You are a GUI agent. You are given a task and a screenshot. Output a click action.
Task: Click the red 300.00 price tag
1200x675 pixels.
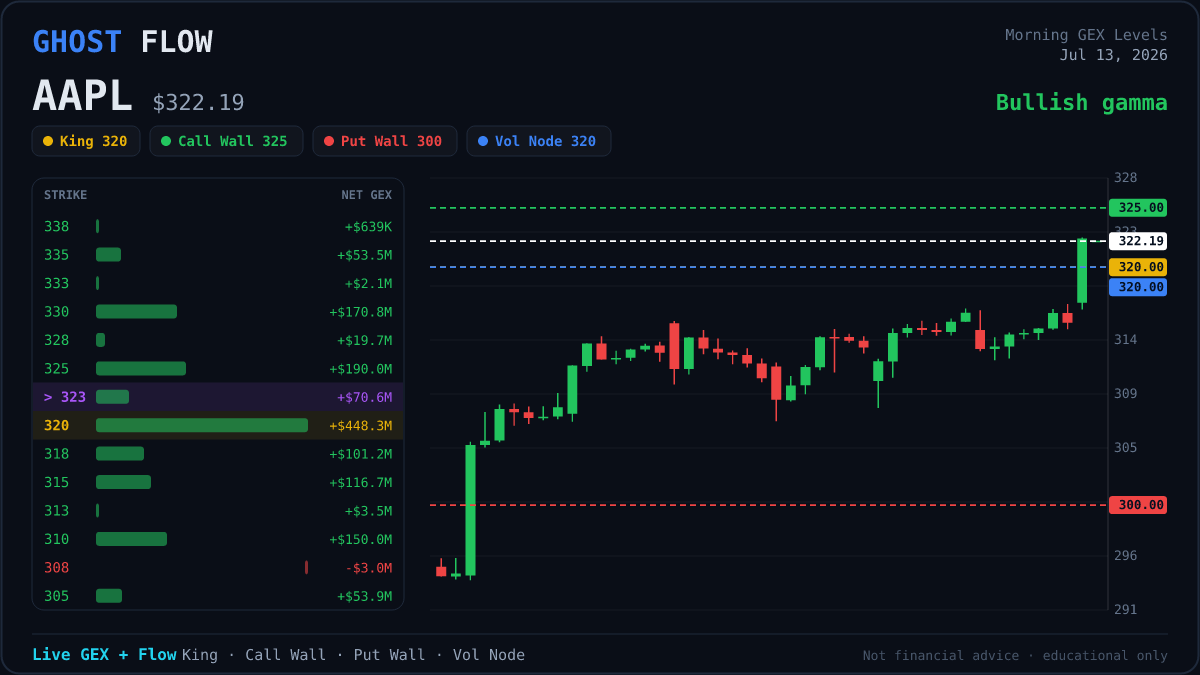click(x=1138, y=505)
